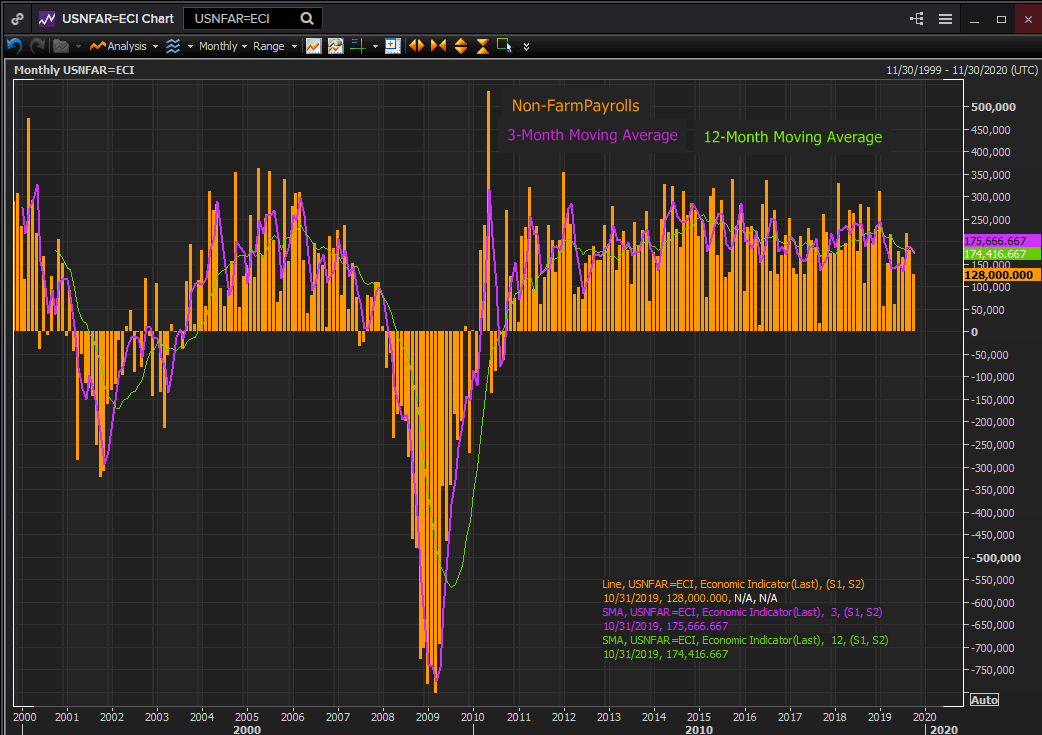Click the undo arrow in the toolbar
Screen dimensions: 1042x735
pos(14,46)
